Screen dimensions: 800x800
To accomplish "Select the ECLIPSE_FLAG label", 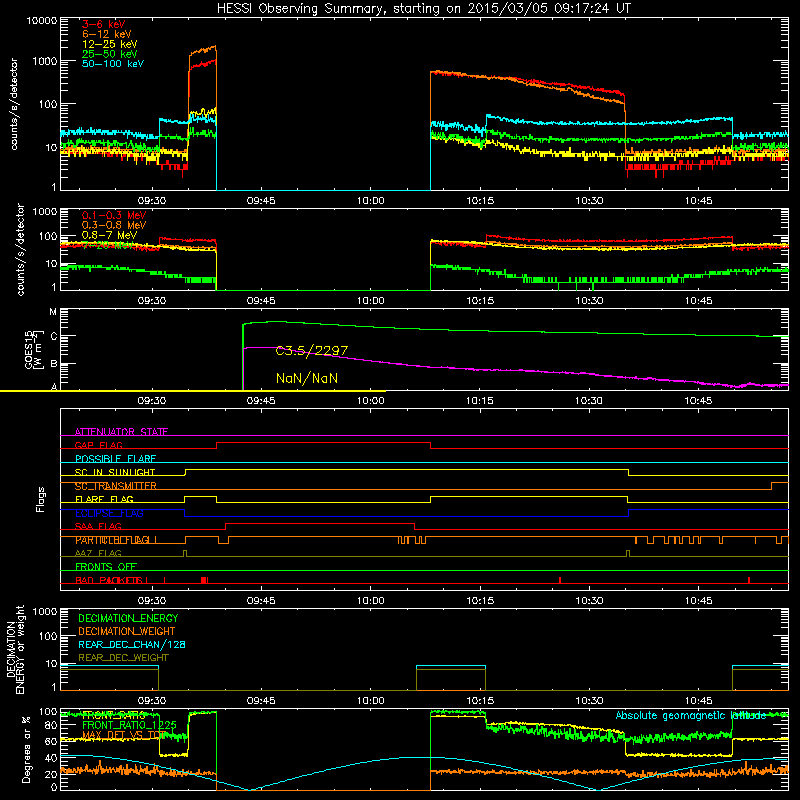I will click(109, 513).
